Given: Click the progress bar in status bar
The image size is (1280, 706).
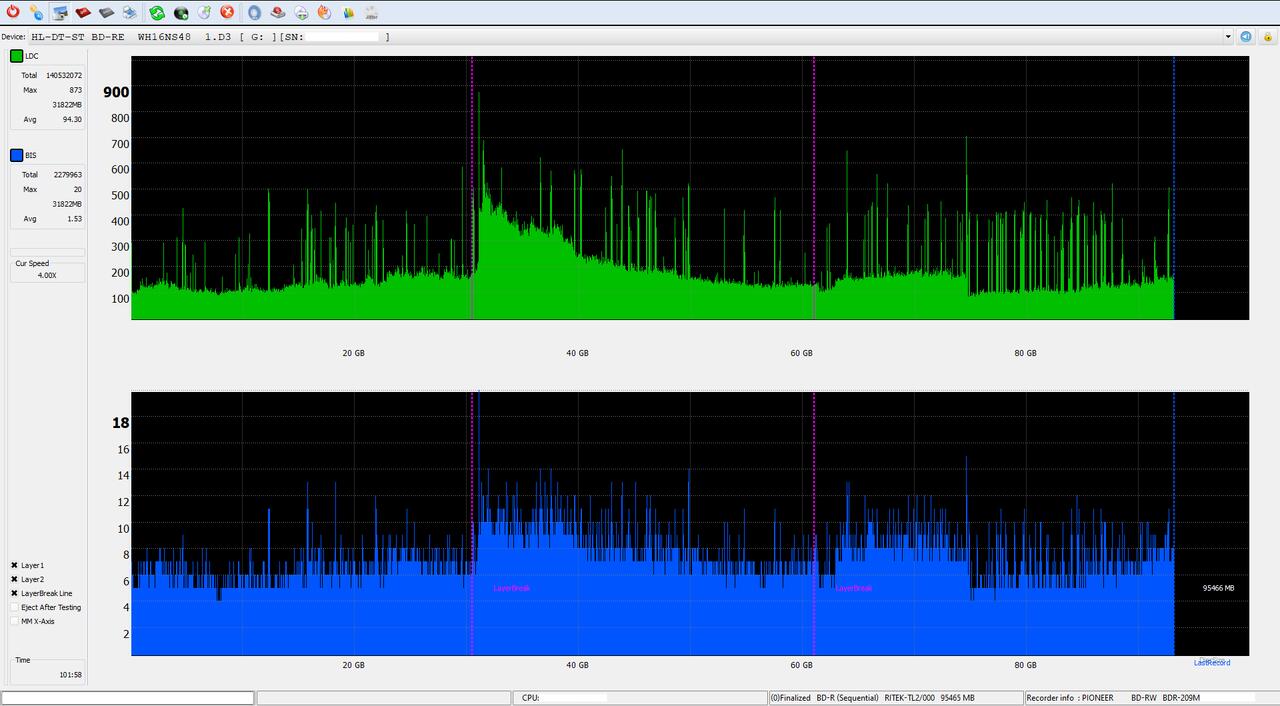Looking at the screenshot, I should tap(128, 698).
